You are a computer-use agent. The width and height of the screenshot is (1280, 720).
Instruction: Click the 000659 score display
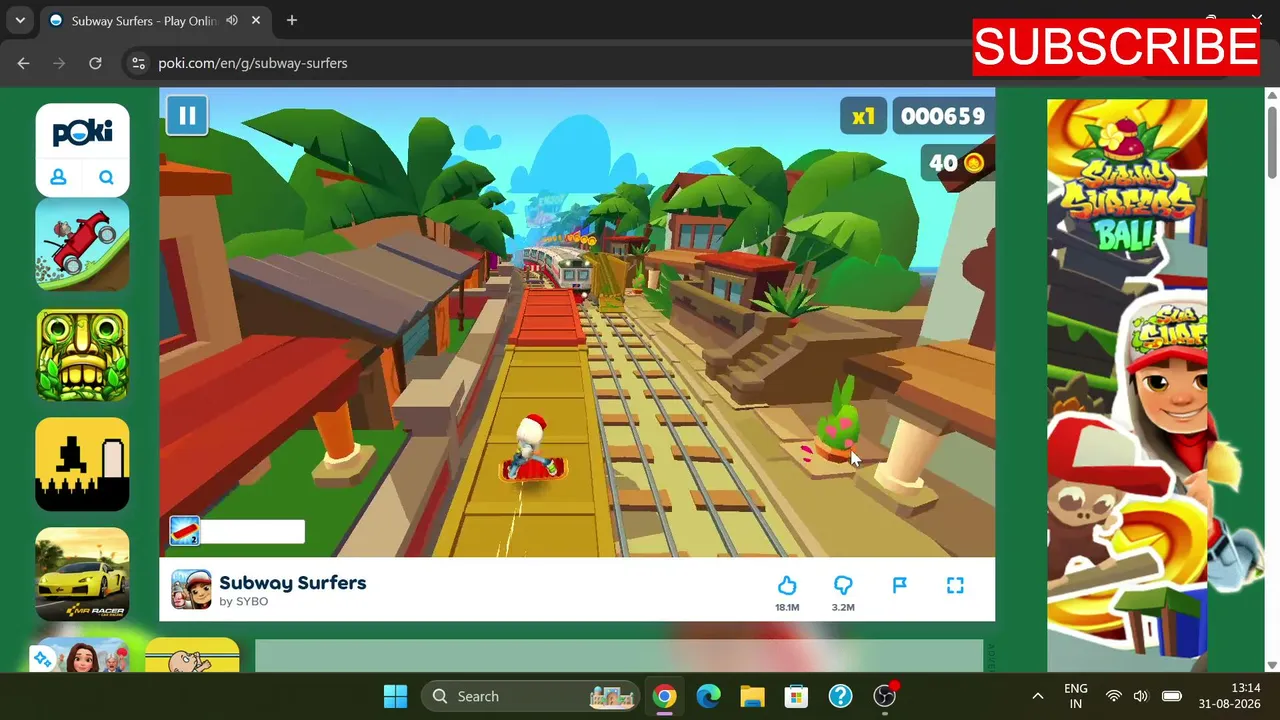[943, 116]
